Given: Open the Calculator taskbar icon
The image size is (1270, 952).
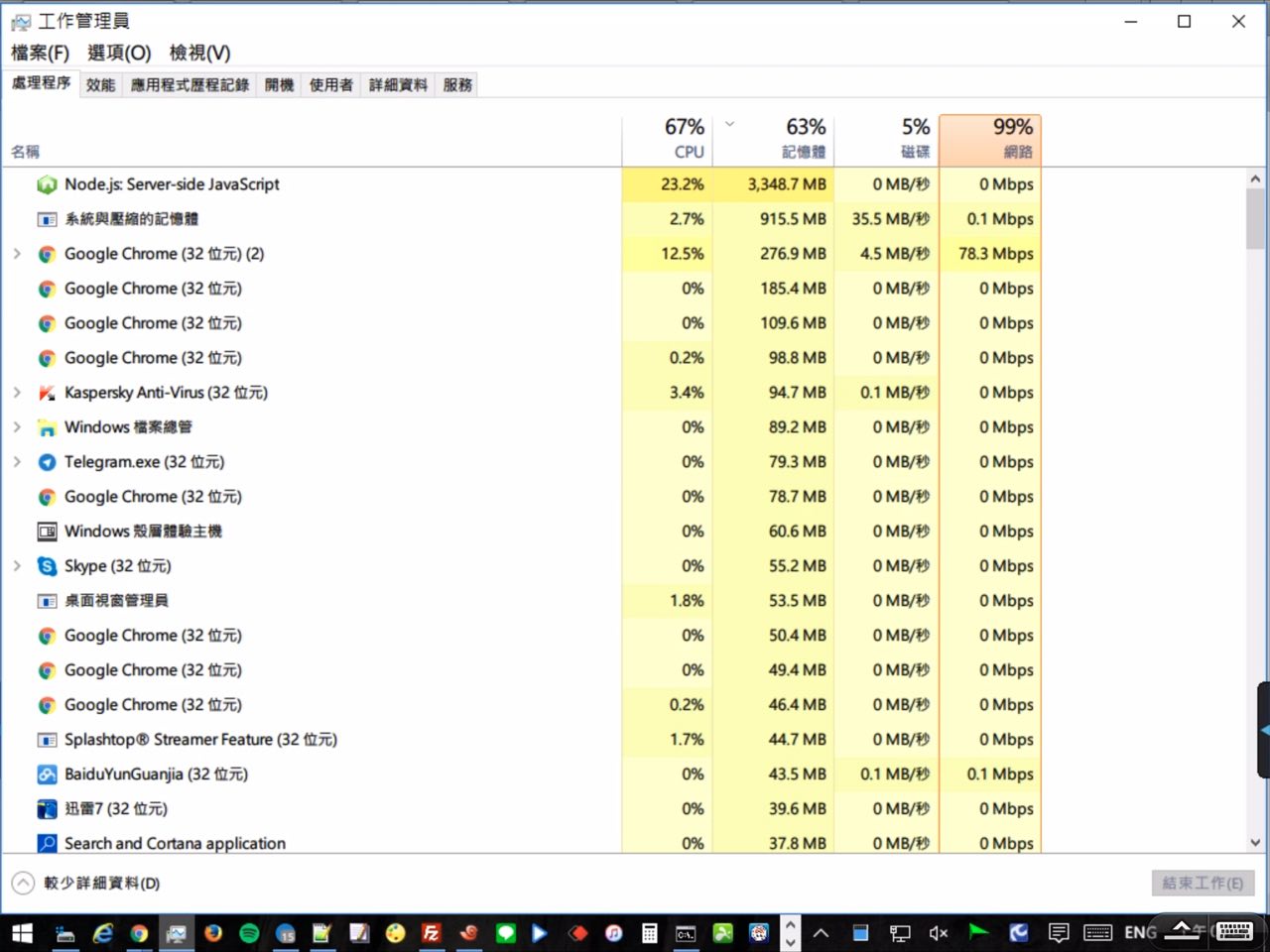Looking at the screenshot, I should point(650,933).
